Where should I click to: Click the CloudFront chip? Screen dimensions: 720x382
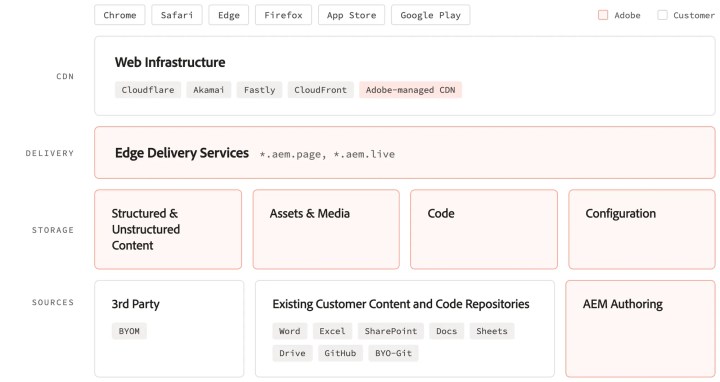[x=321, y=90]
